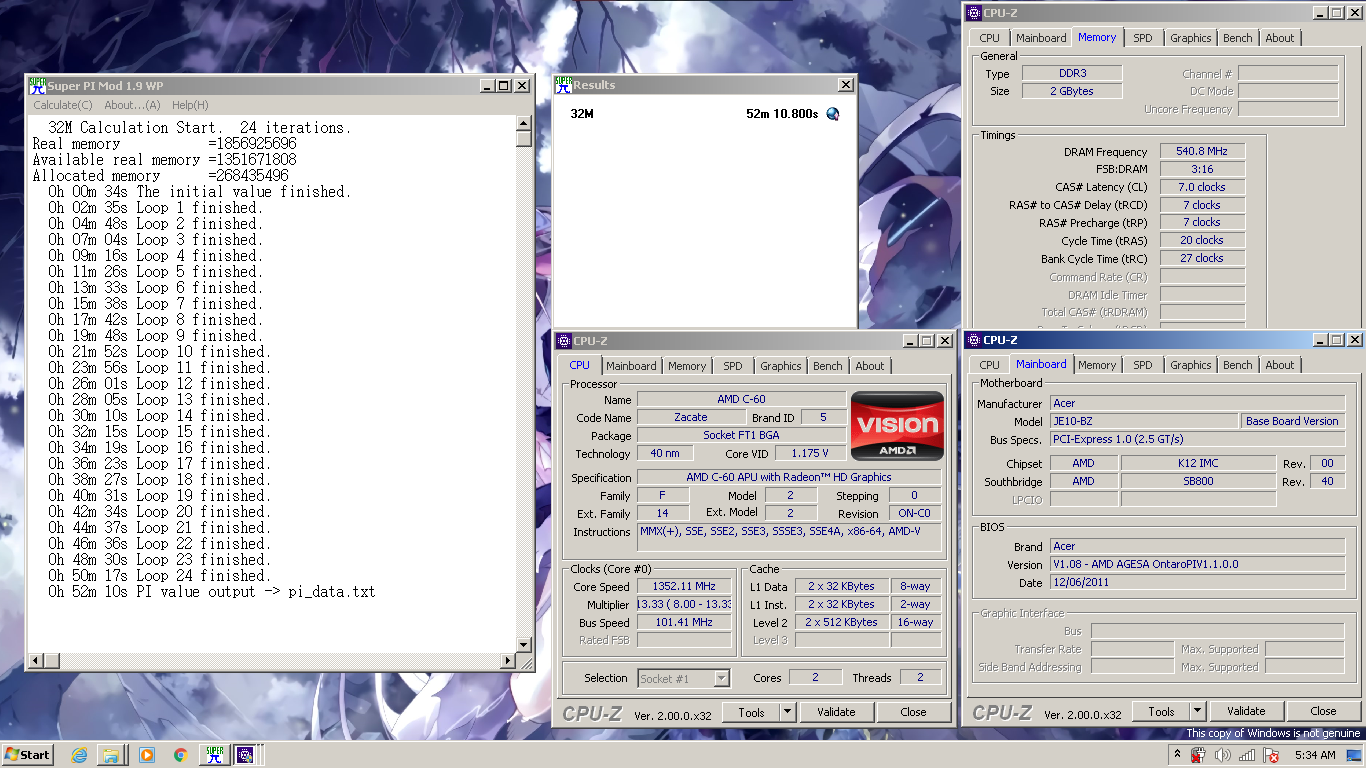The height and width of the screenshot is (768, 1366).
Task: Click CPU-Z Mainboard window title icon
Action: tap(973, 340)
